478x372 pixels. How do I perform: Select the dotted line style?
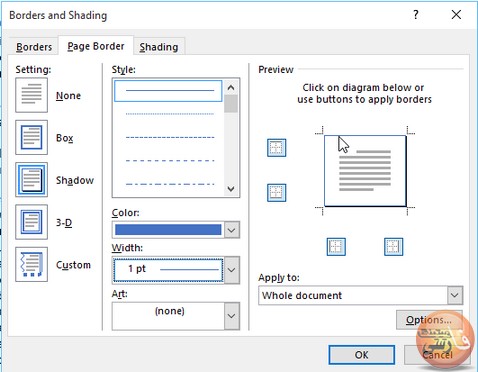pos(170,114)
